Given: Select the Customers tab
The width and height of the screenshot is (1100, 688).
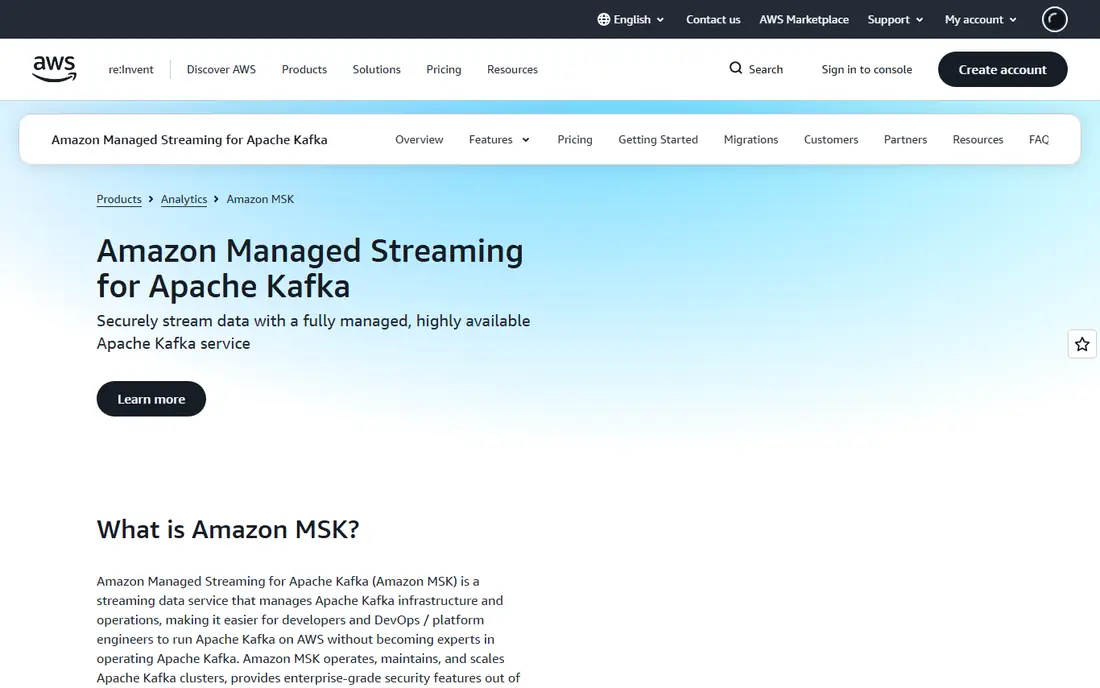Looking at the screenshot, I should 831,140.
